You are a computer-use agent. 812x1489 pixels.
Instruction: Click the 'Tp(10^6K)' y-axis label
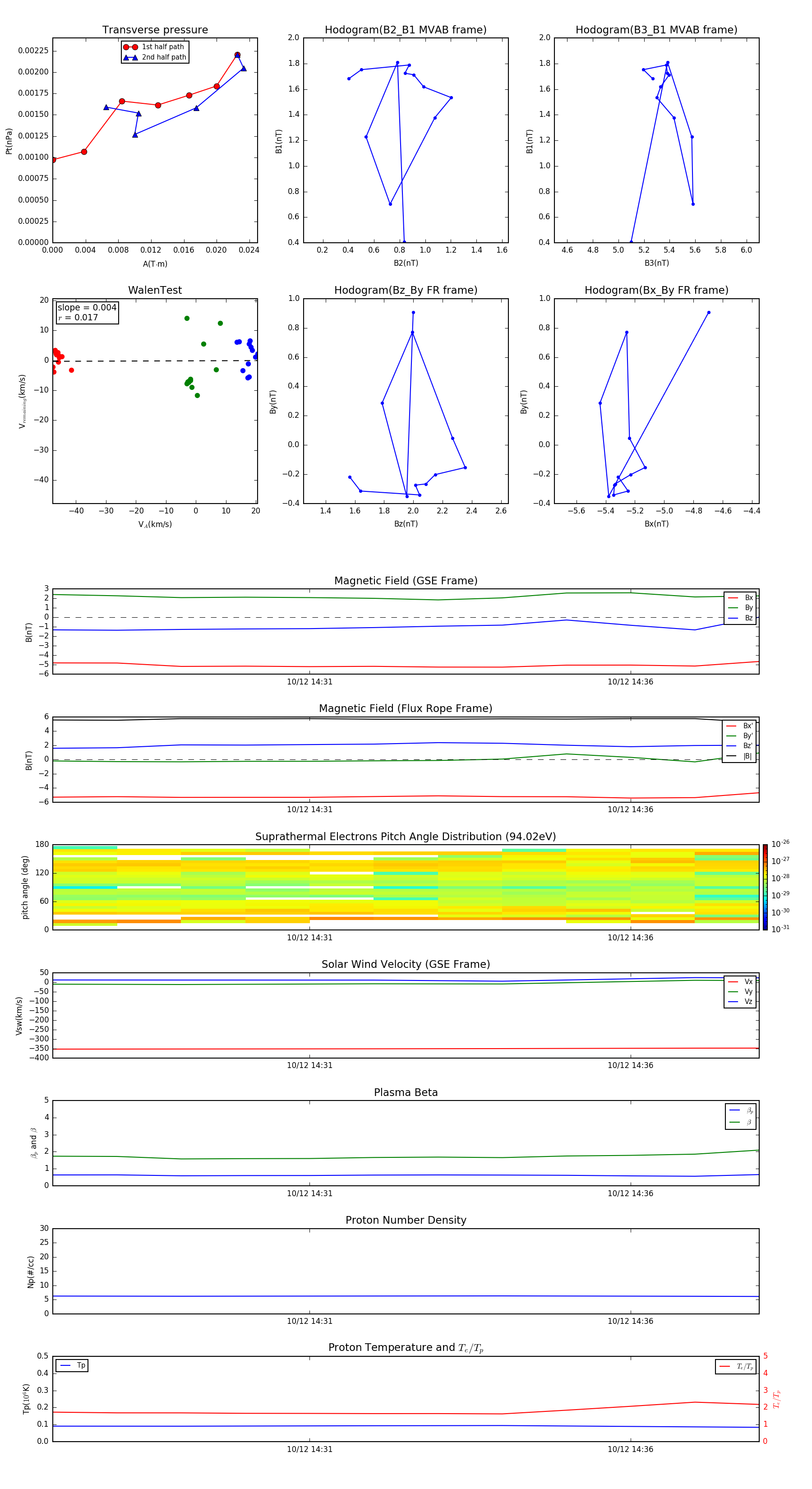point(26,1399)
